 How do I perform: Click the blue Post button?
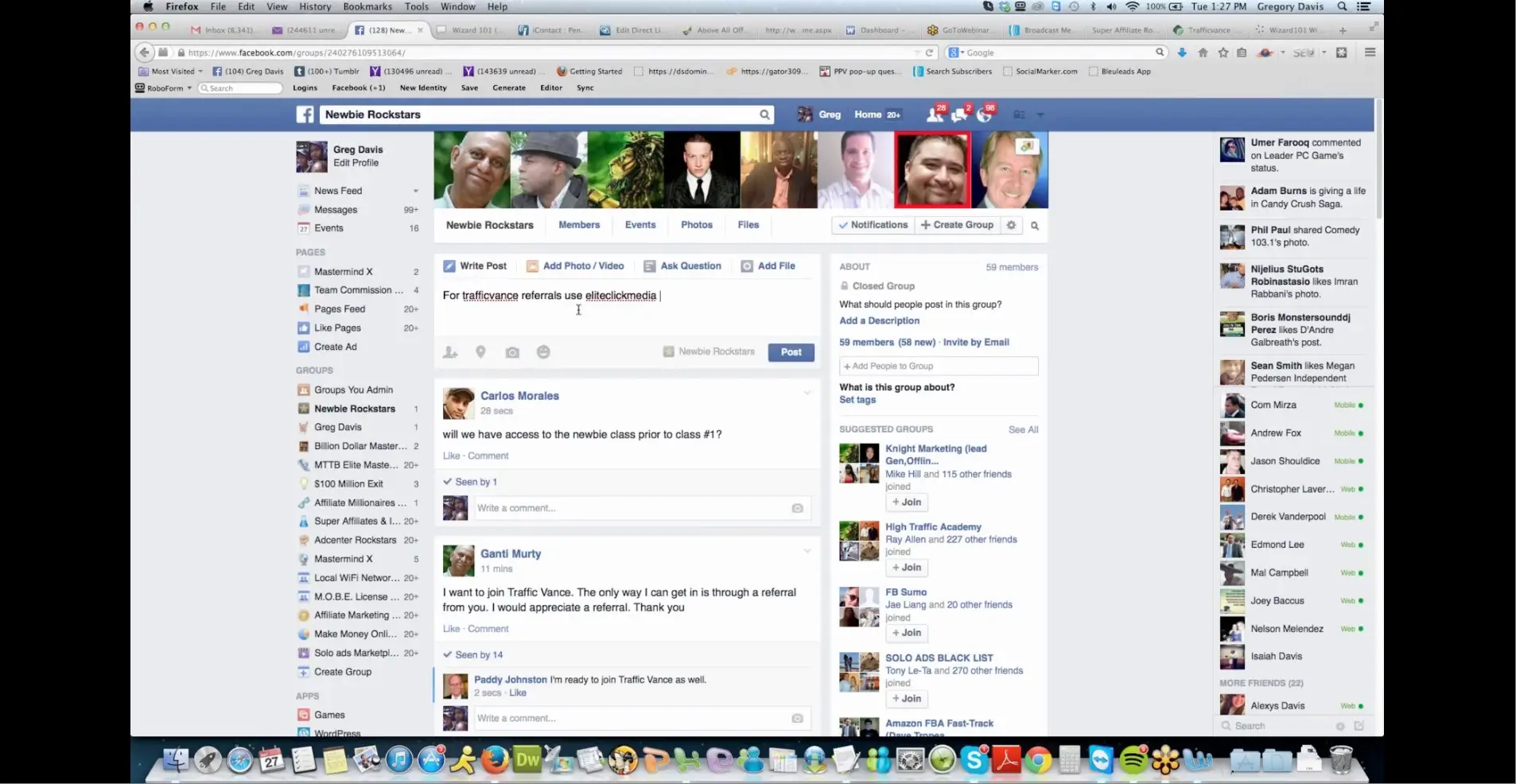791,352
